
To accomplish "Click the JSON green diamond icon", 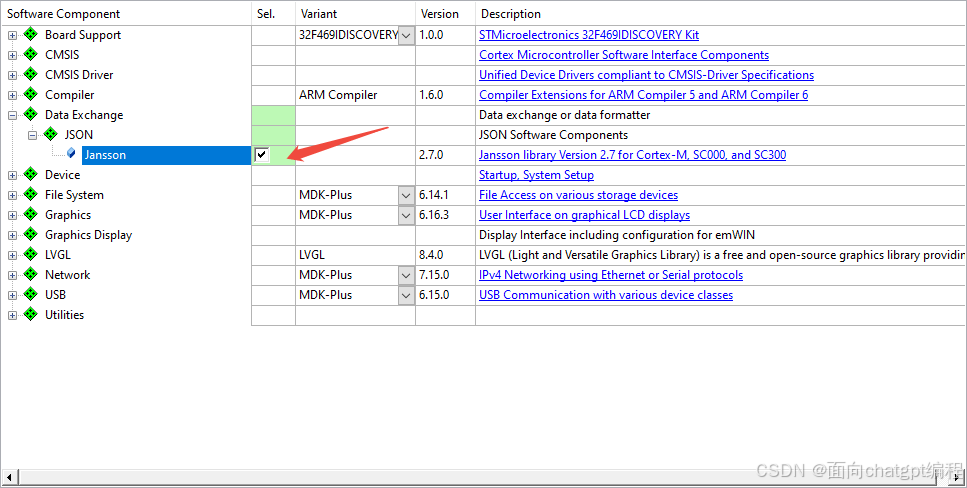I will coord(51,134).
